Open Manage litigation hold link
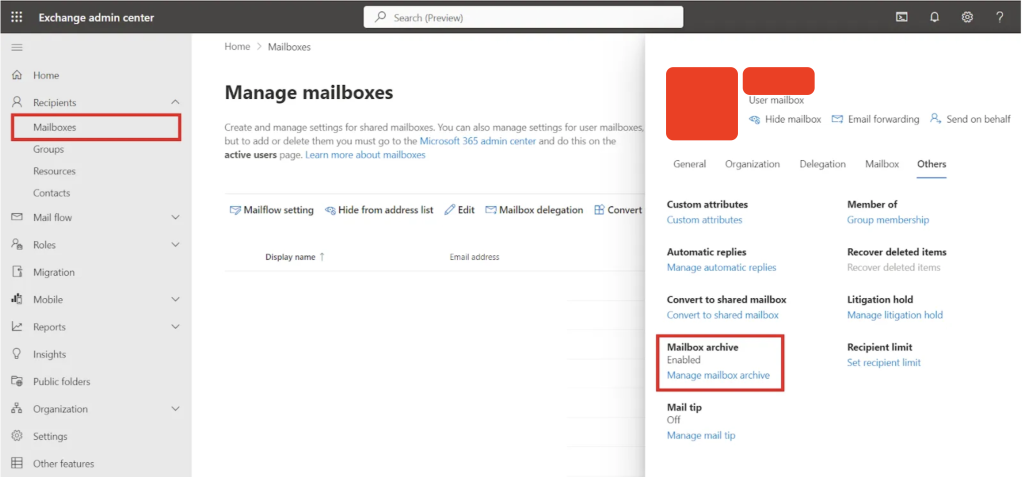This screenshot has width=1024, height=477. 894,315
